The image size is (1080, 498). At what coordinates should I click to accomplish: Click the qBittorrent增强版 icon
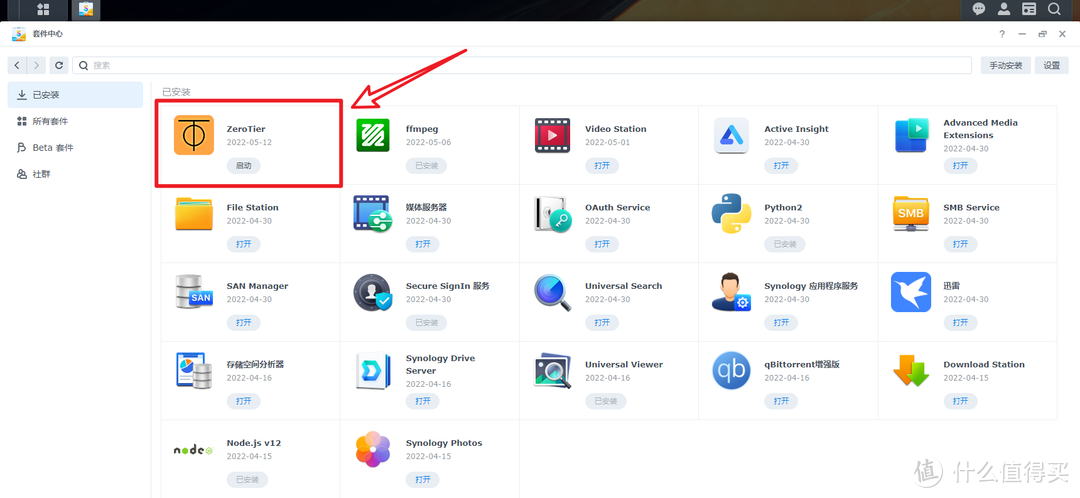point(731,371)
